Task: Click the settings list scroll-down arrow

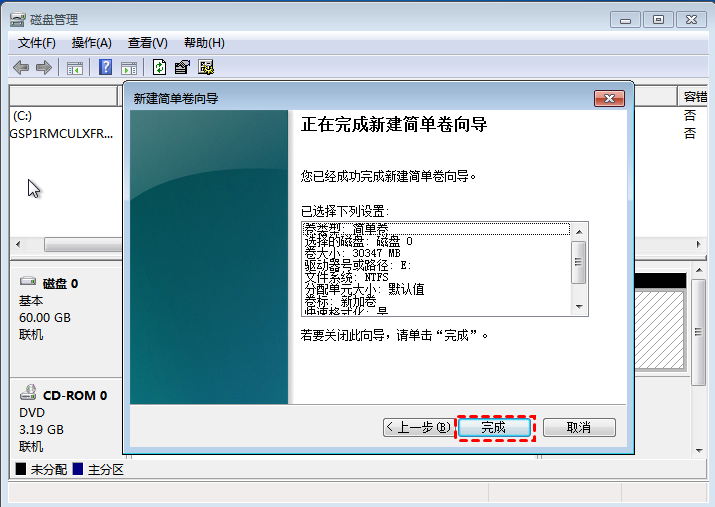Action: tap(579, 307)
